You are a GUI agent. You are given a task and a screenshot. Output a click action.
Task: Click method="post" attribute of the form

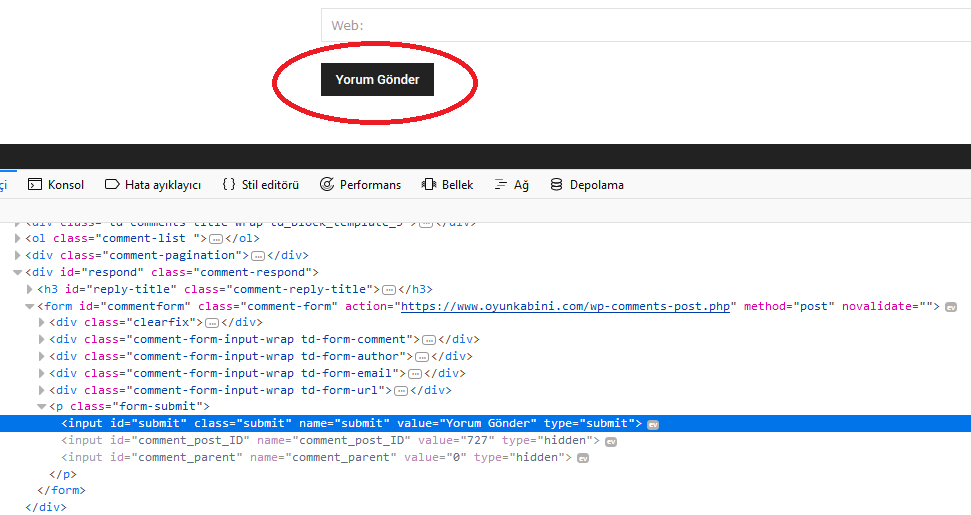(789, 306)
